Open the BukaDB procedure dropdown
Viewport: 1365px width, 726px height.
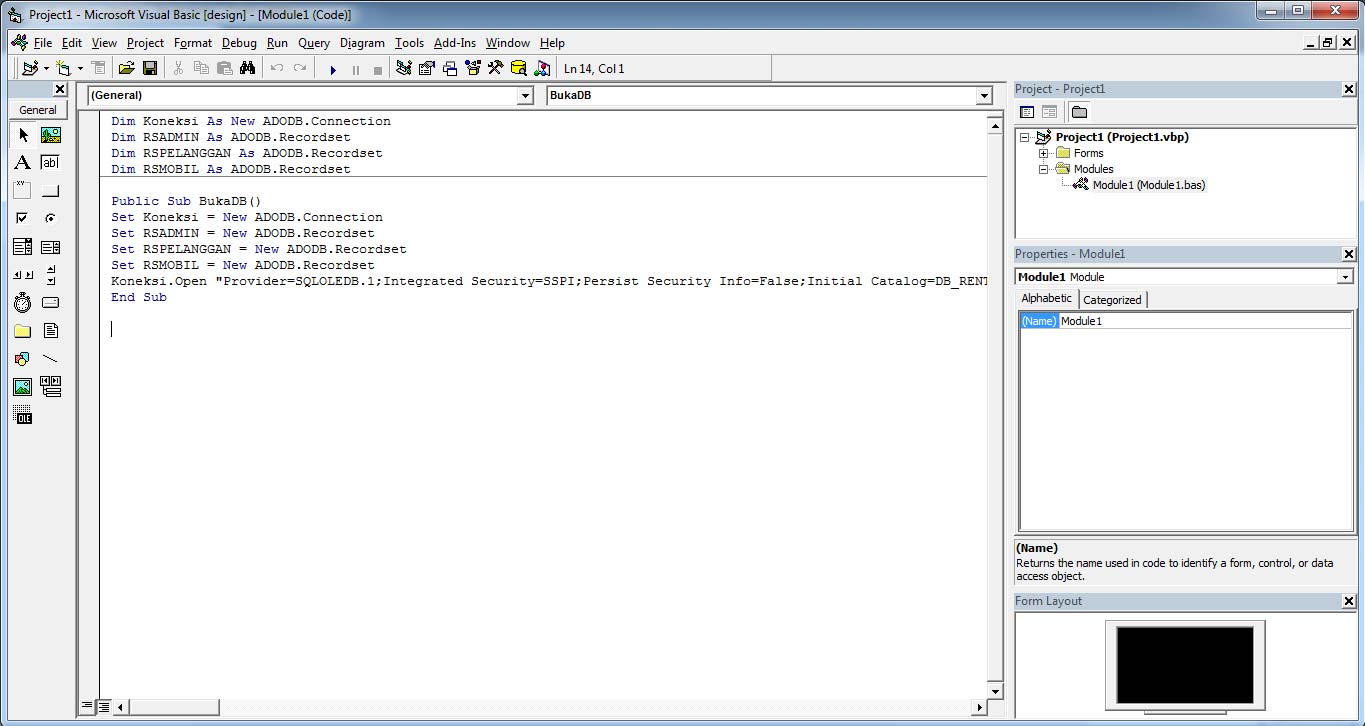tap(984, 96)
